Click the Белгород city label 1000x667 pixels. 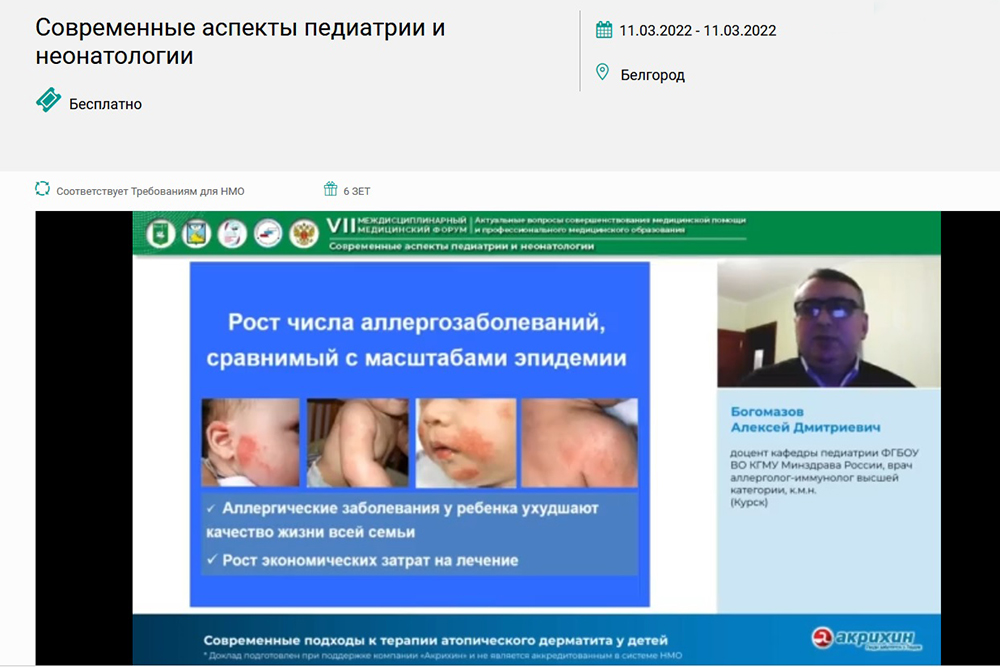coord(652,75)
